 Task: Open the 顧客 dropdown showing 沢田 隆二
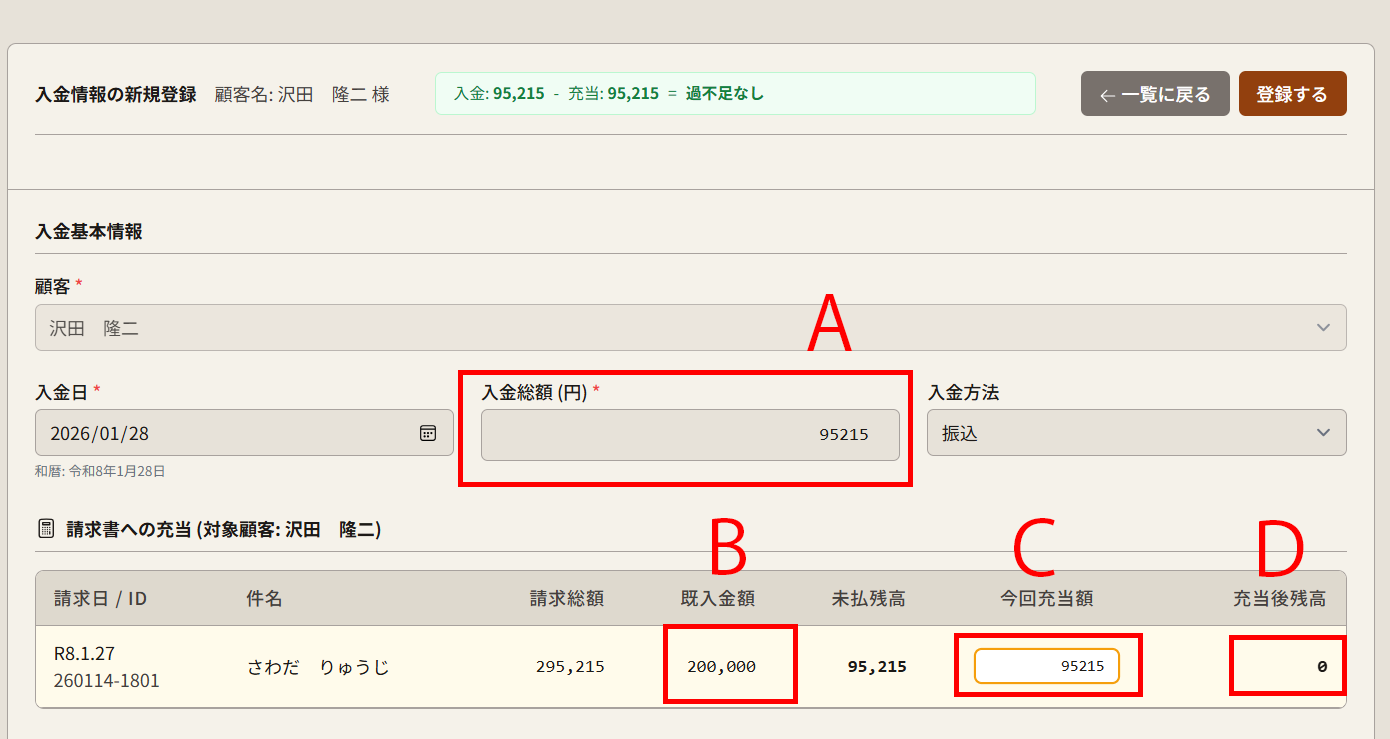tap(690, 328)
